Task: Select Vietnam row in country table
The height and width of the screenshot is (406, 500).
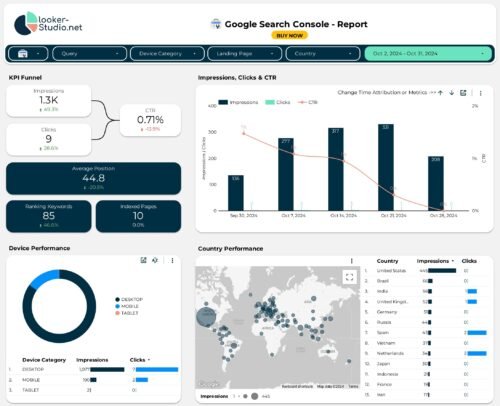Action: click(x=426, y=343)
